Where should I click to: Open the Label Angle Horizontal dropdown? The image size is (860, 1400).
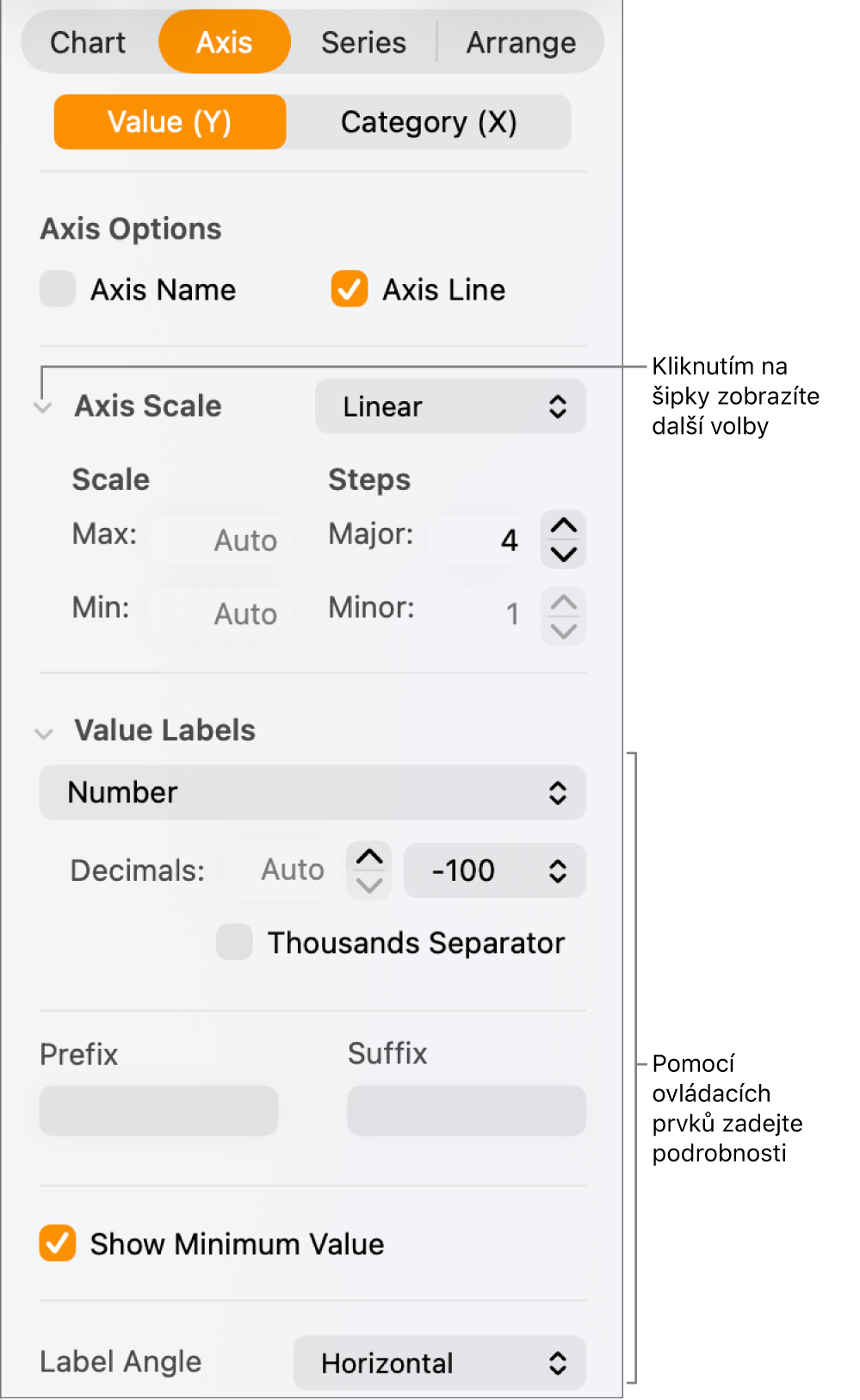(x=439, y=1362)
